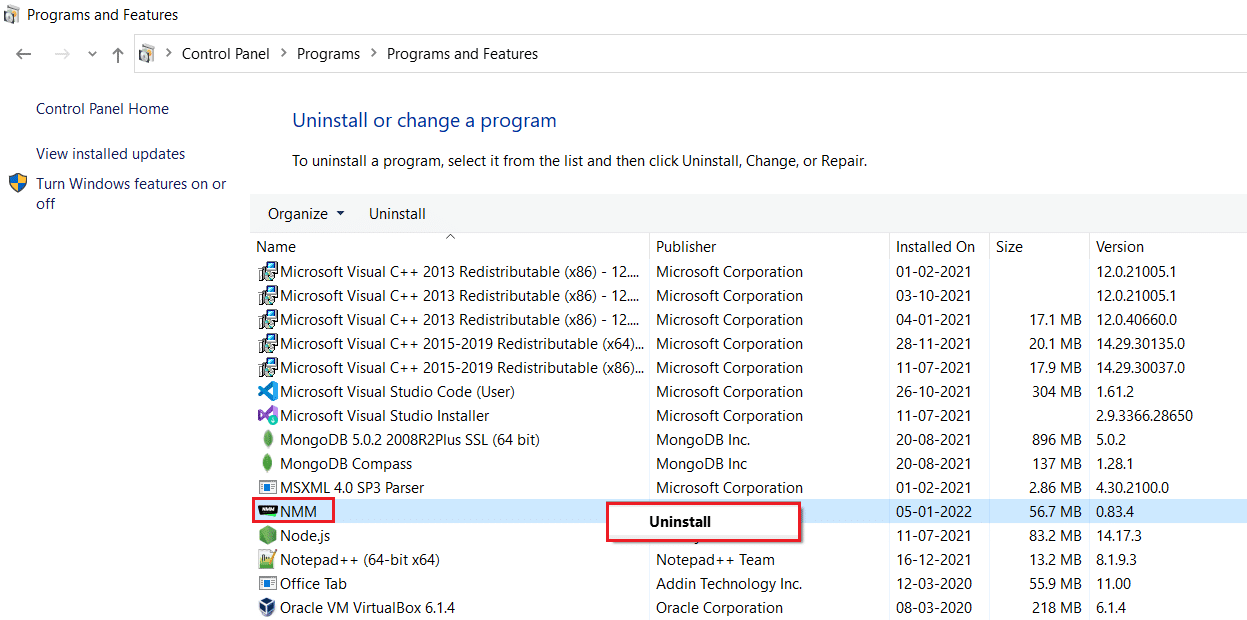1247x620 pixels.
Task: Click the shield icon beside Windows features
Action: click(18, 183)
